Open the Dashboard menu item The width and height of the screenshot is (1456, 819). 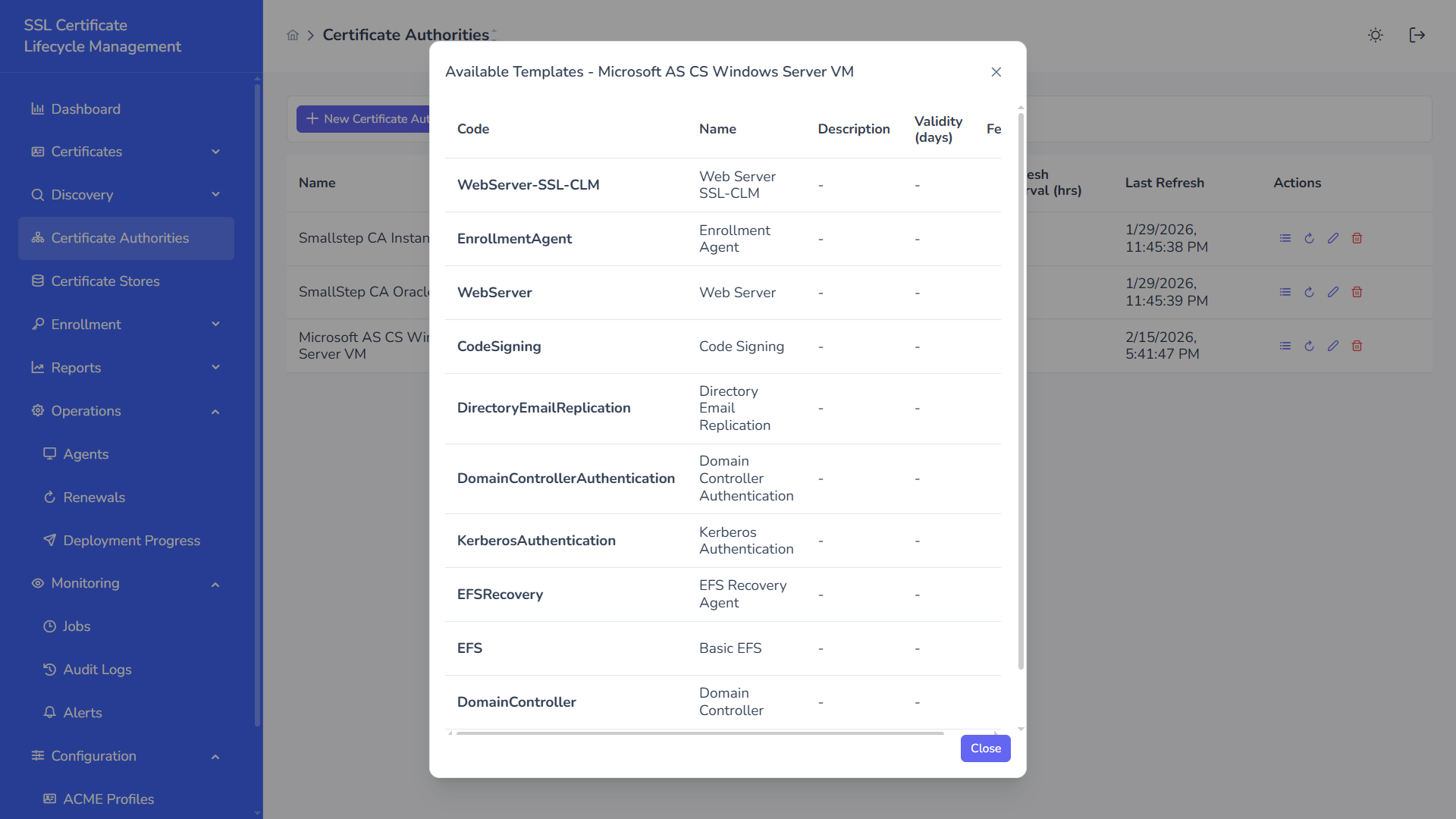86,109
